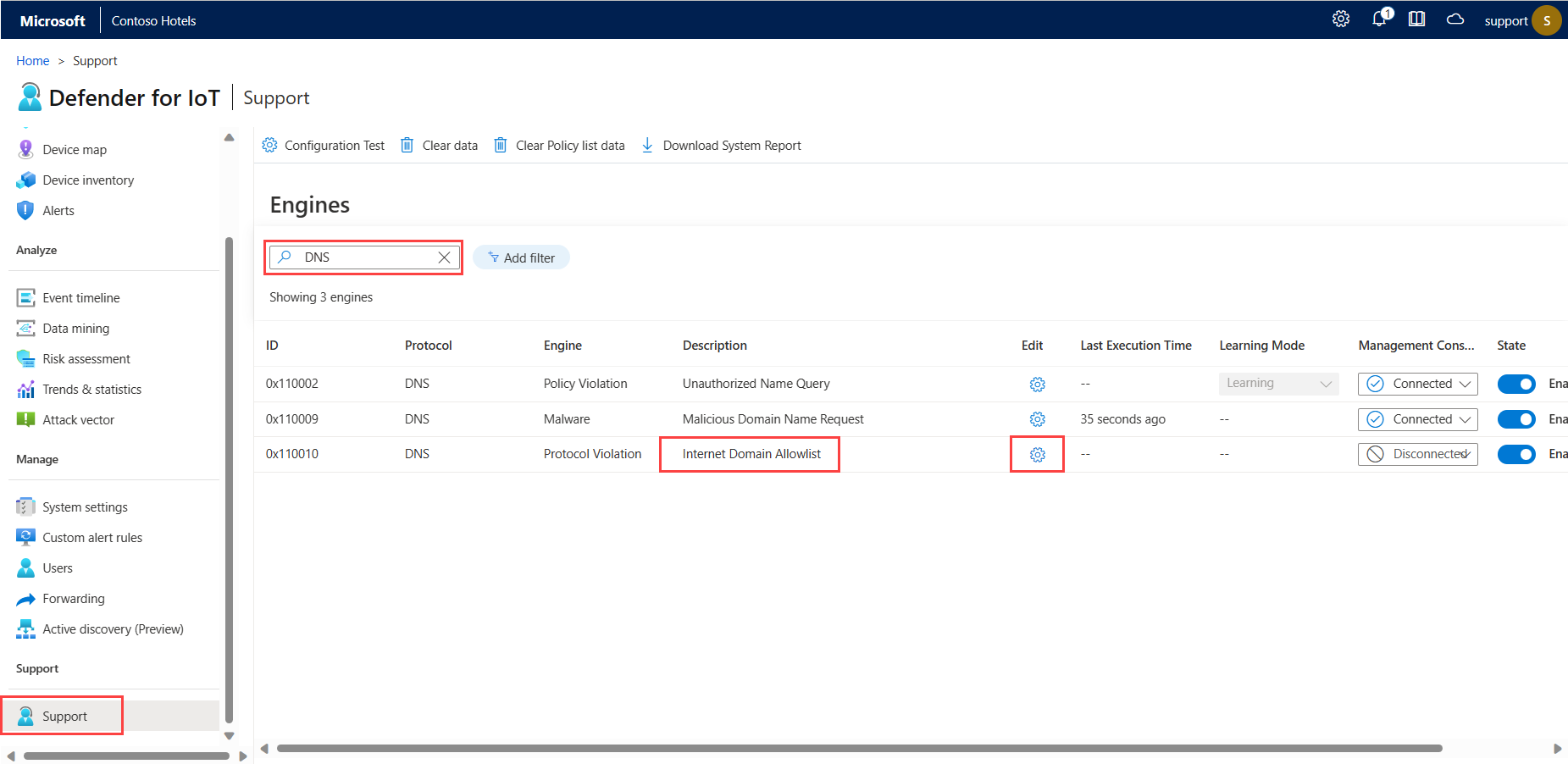The height and width of the screenshot is (764, 1568).
Task: Sort by Engine column header
Action: tap(562, 345)
